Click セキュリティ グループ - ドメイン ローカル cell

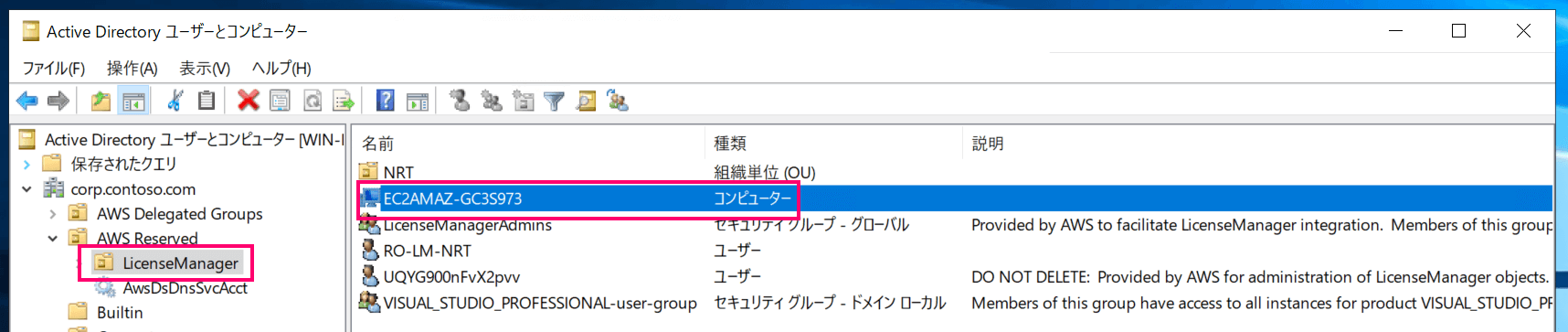click(830, 303)
